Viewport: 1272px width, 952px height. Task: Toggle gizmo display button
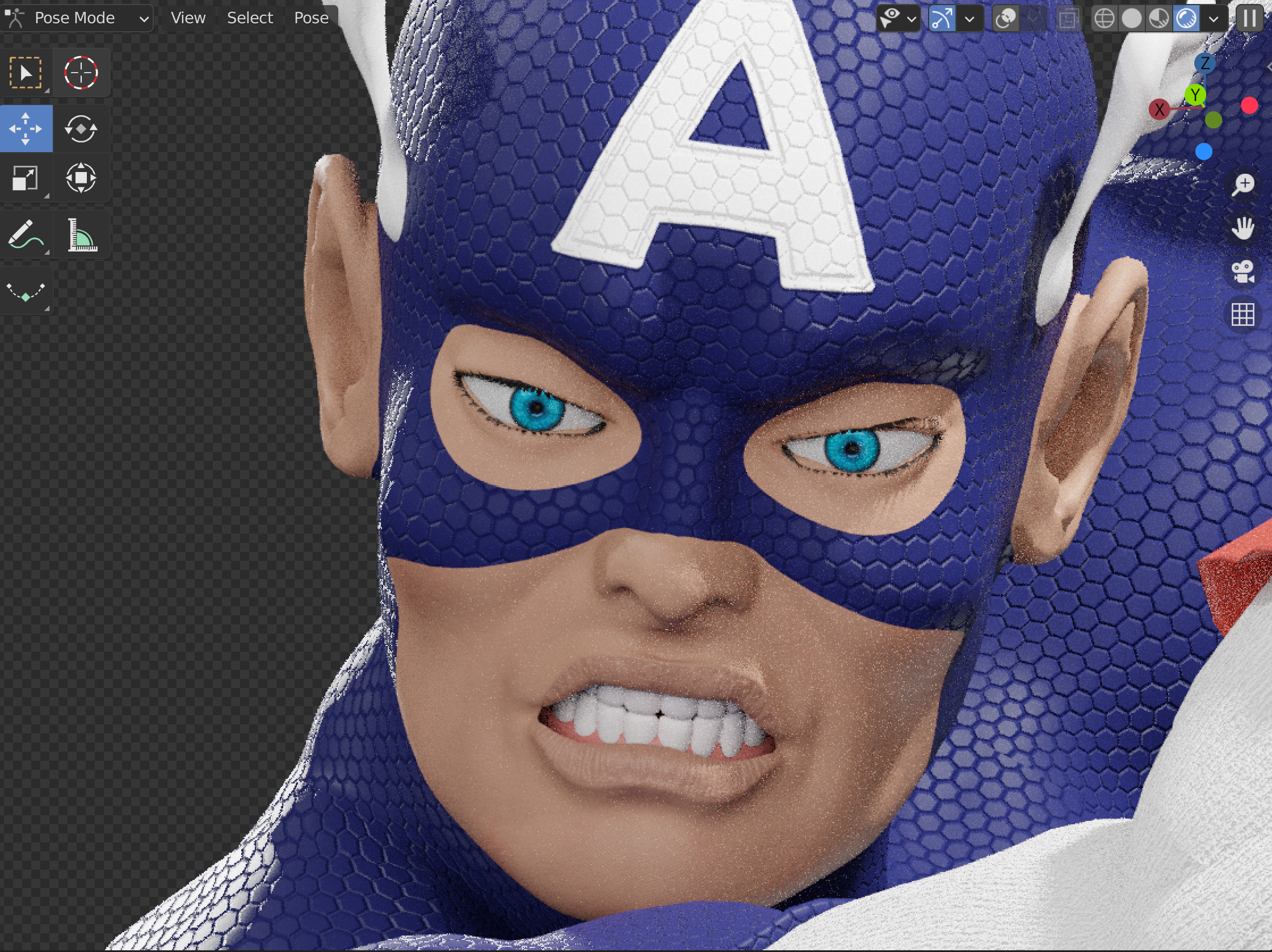click(941, 18)
